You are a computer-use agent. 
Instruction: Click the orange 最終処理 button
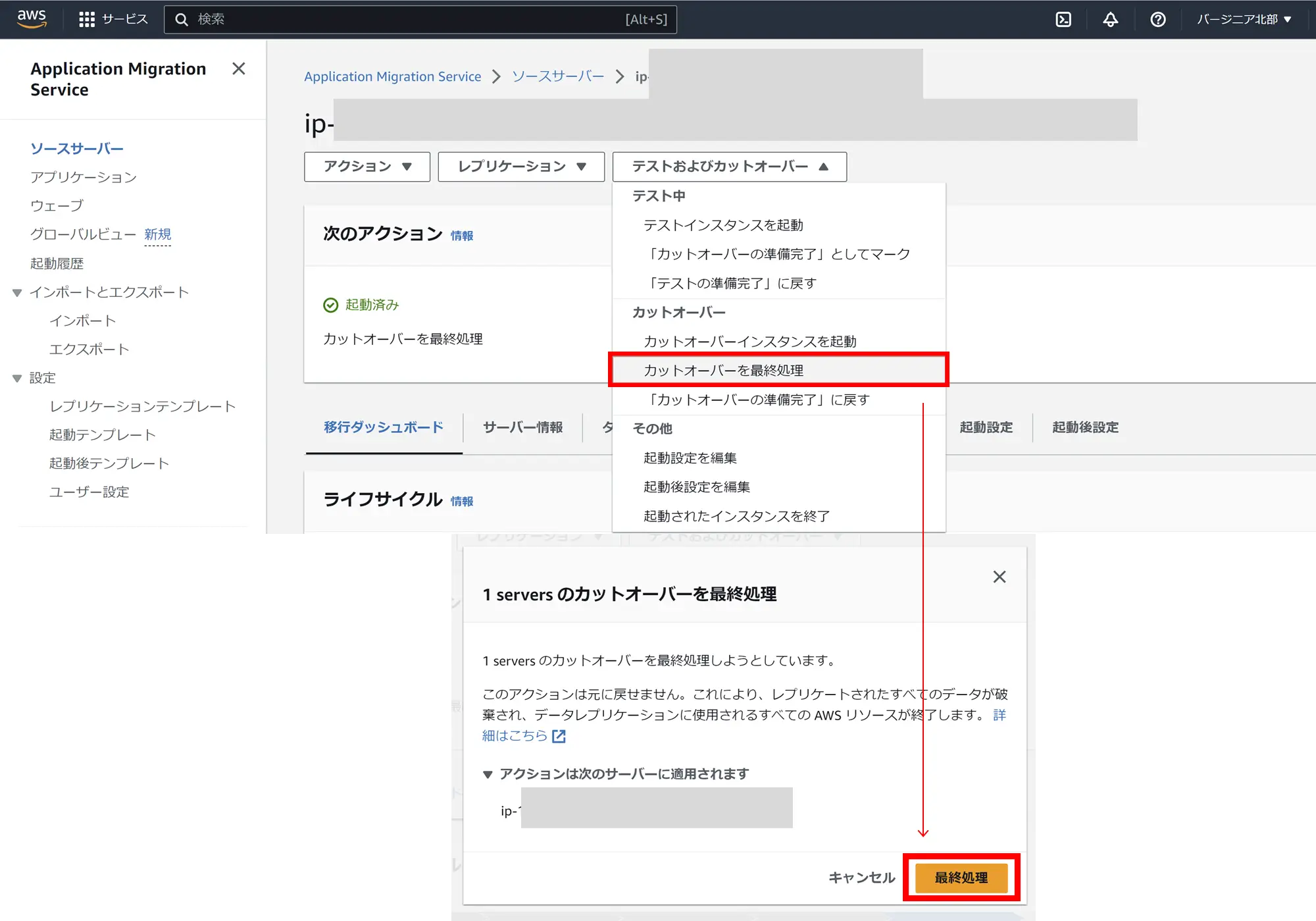coord(961,878)
